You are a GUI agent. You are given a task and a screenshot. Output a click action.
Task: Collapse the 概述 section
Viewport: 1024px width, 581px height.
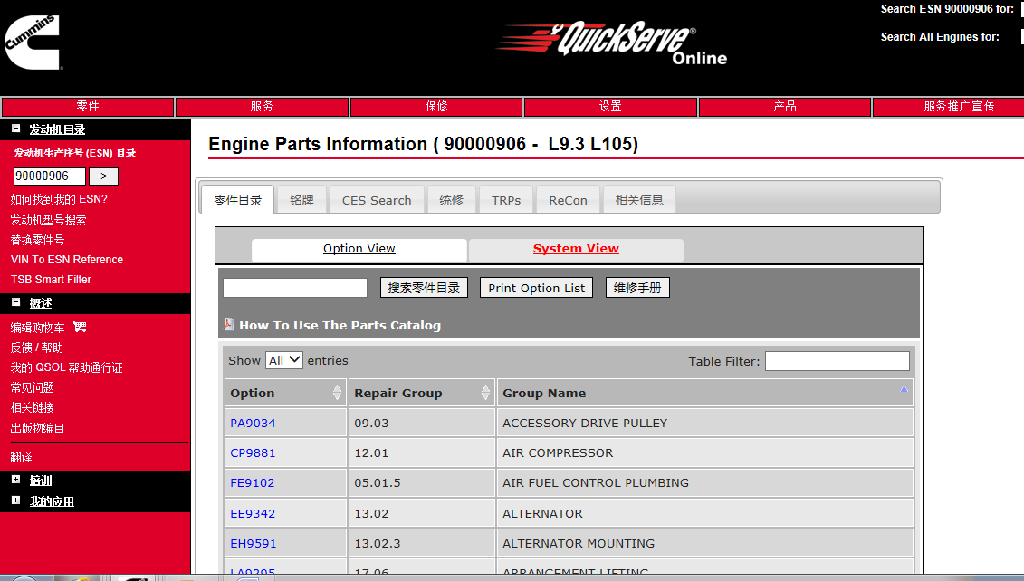point(16,302)
